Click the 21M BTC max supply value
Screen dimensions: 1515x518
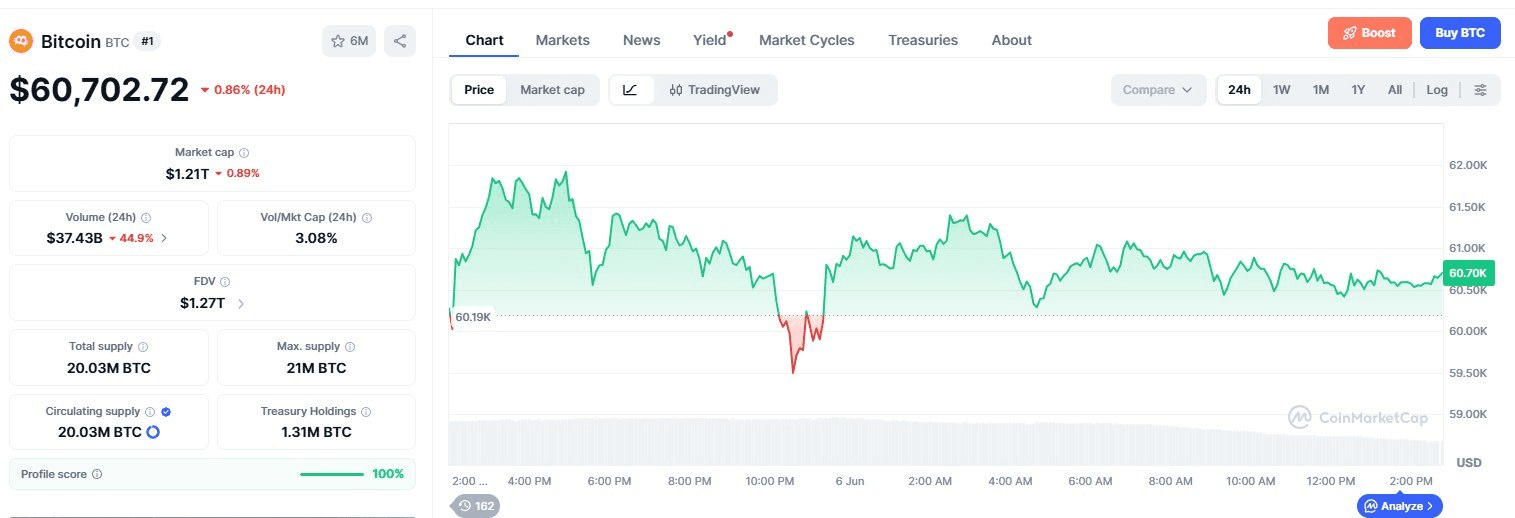[x=316, y=368]
